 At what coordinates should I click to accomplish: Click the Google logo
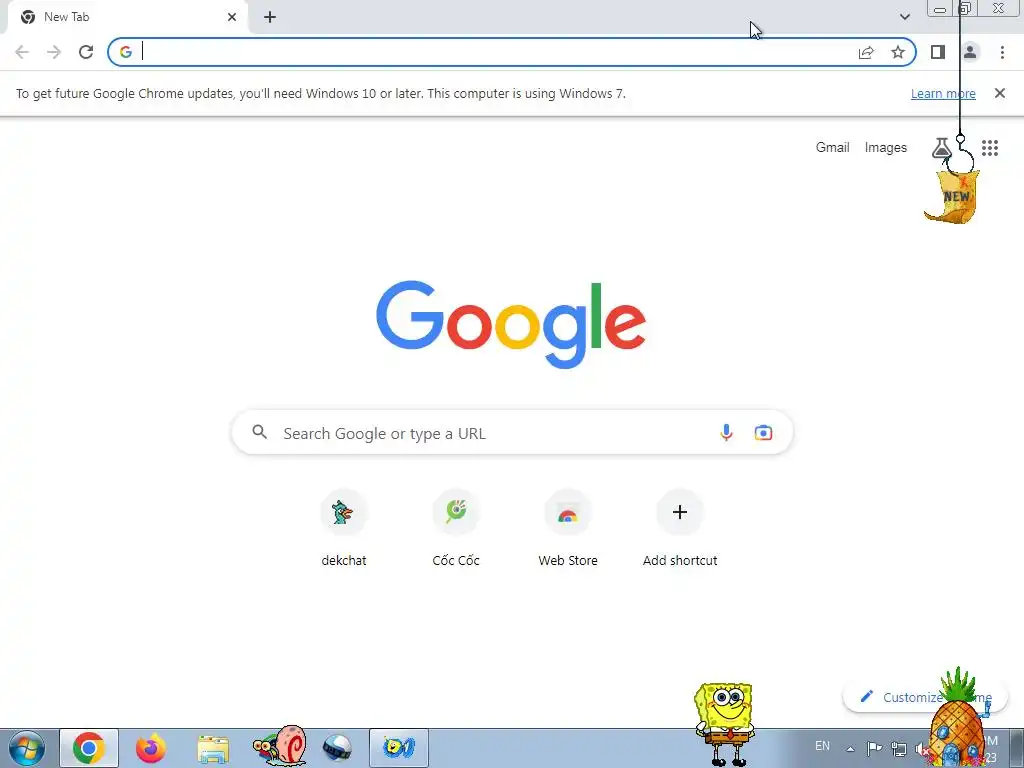[511, 325]
